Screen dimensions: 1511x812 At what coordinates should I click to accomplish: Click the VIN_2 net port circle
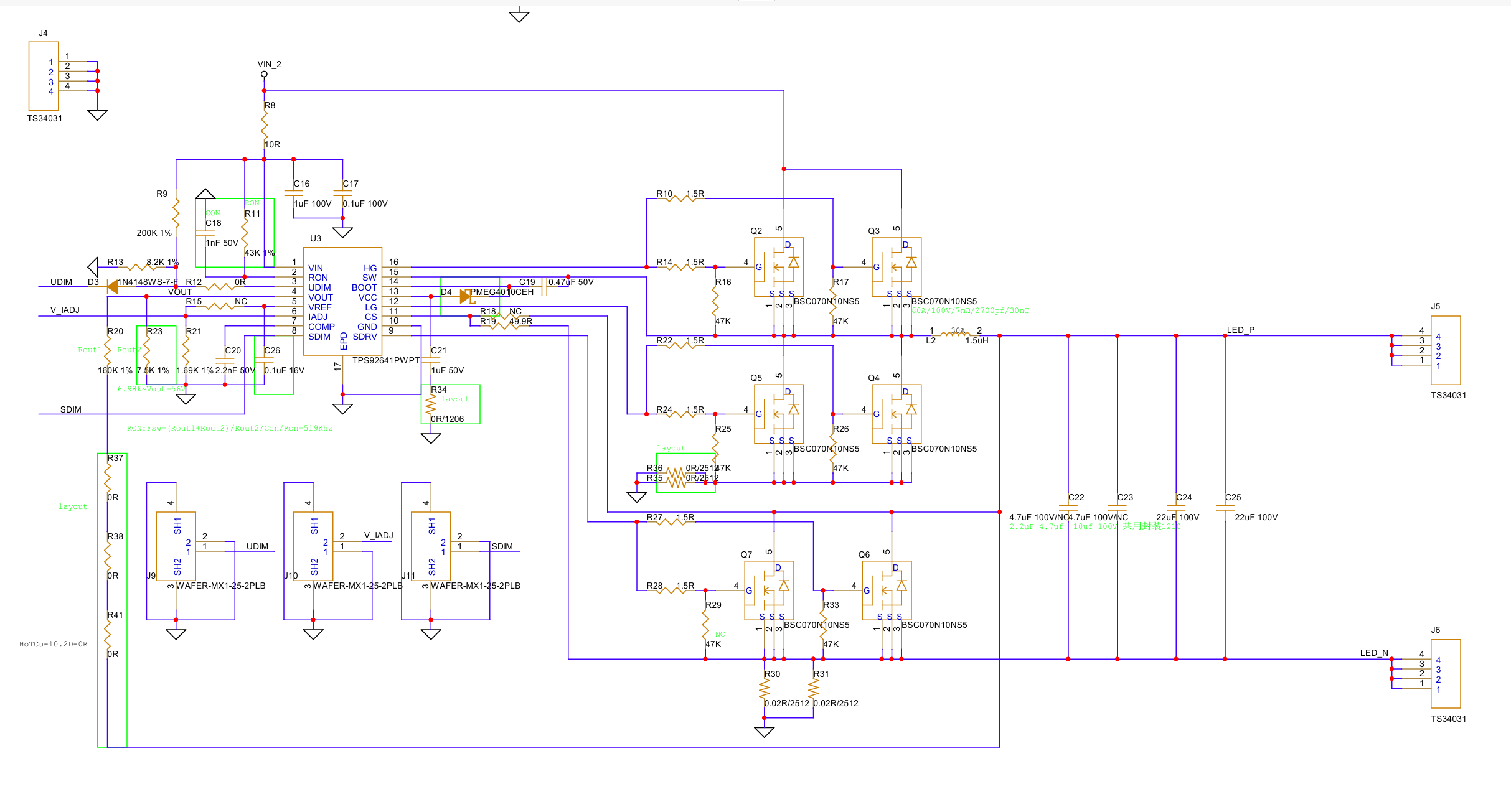(264, 74)
